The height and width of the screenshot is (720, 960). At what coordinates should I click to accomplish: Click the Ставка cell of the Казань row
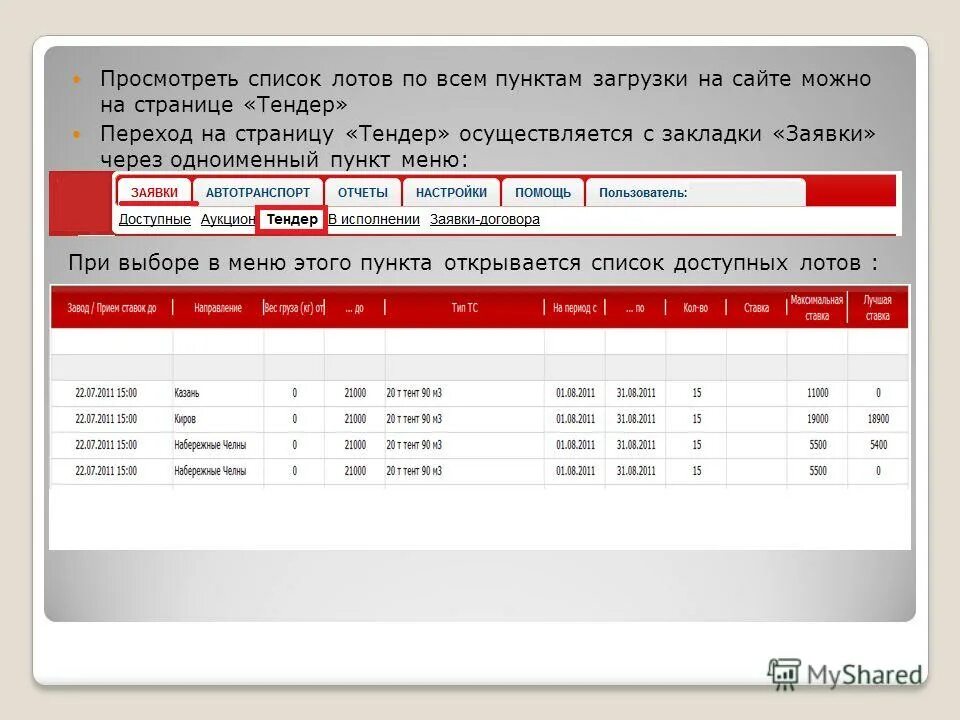tap(758, 392)
